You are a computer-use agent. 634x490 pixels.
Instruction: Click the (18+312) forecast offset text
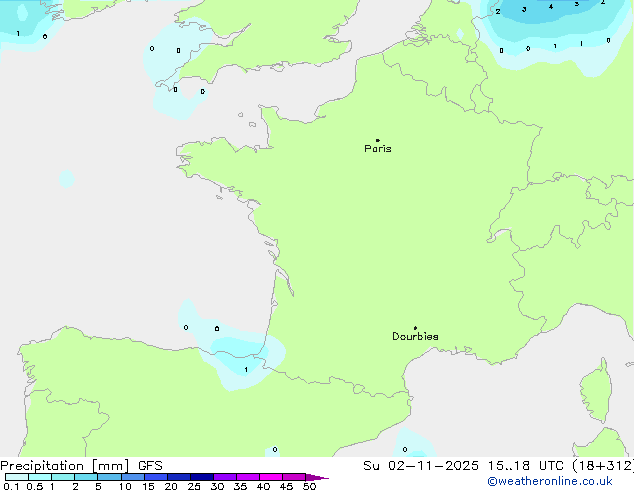tap(603, 466)
